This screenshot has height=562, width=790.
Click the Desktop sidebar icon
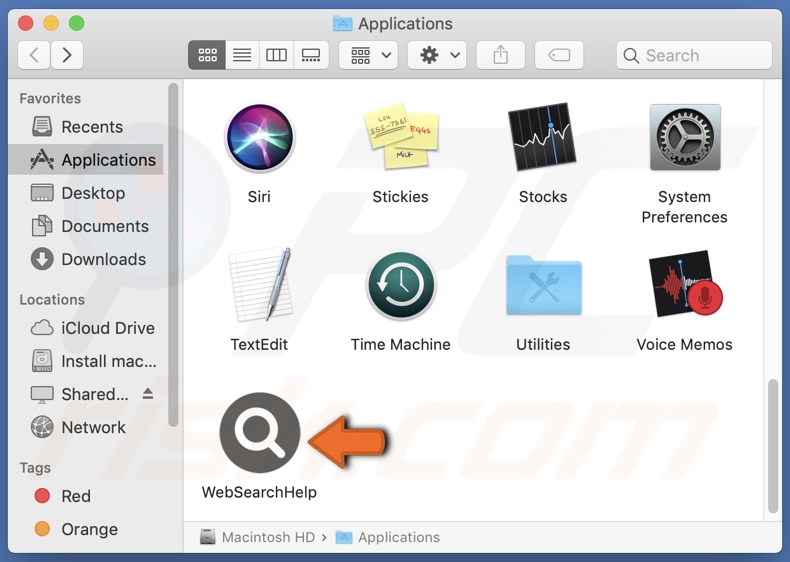pyautogui.click(x=42, y=193)
